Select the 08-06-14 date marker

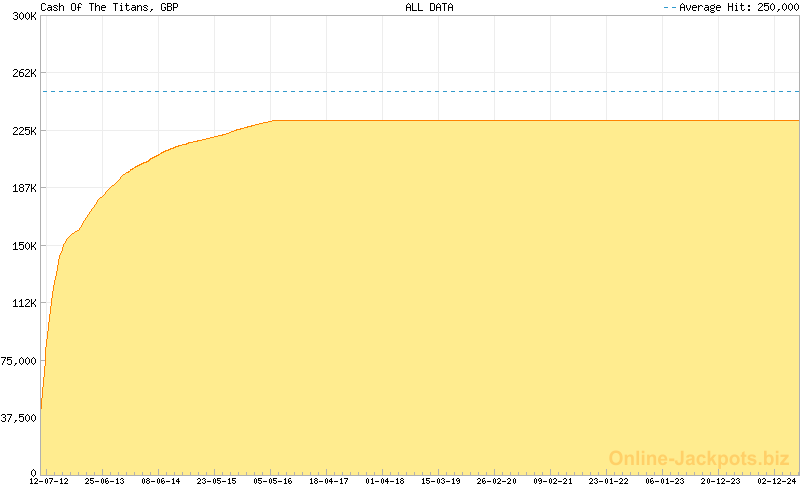tap(161, 481)
